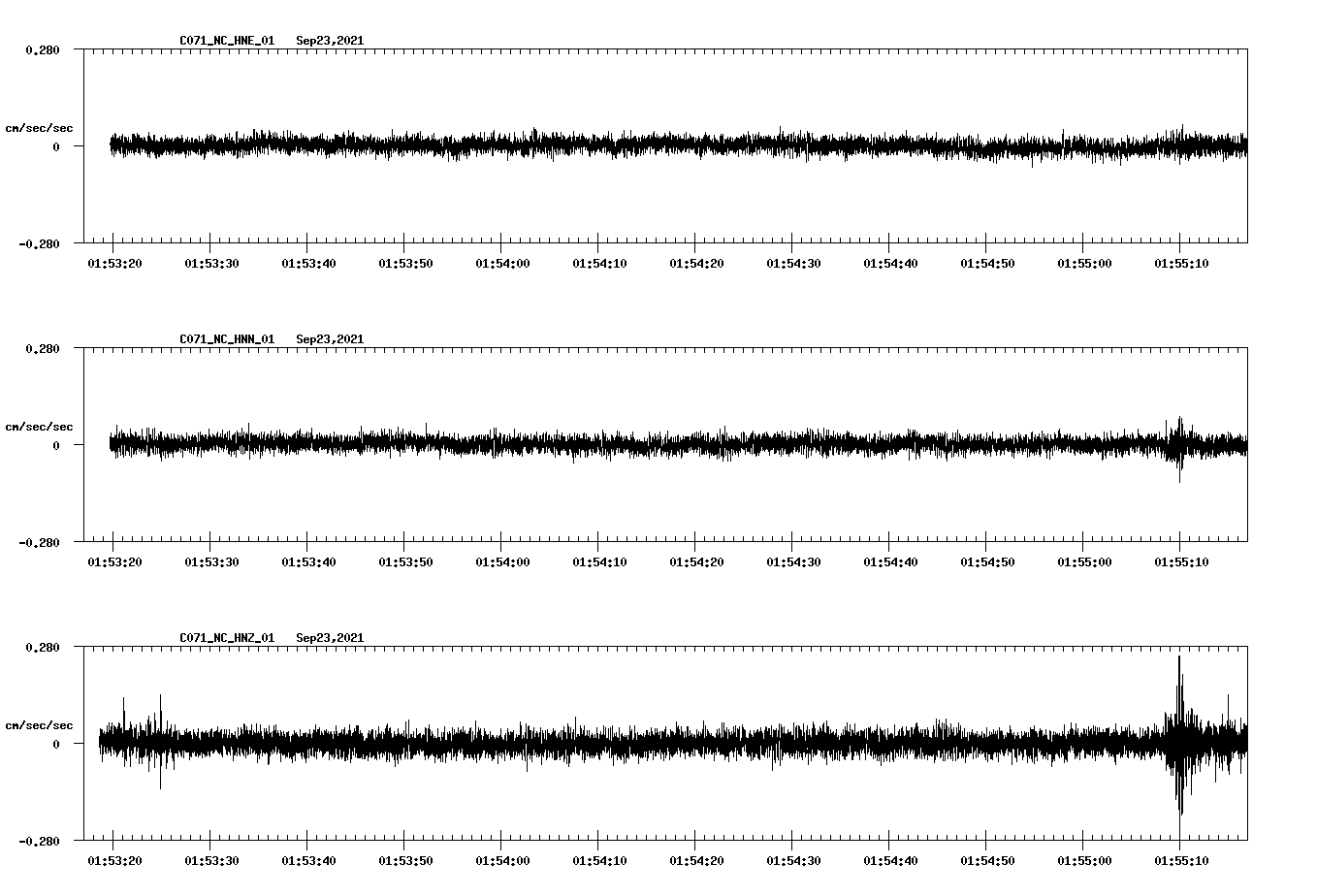Select the Sep23,2021 date on HNZ plot
This screenshot has width=1317, height=896.
(x=330, y=638)
